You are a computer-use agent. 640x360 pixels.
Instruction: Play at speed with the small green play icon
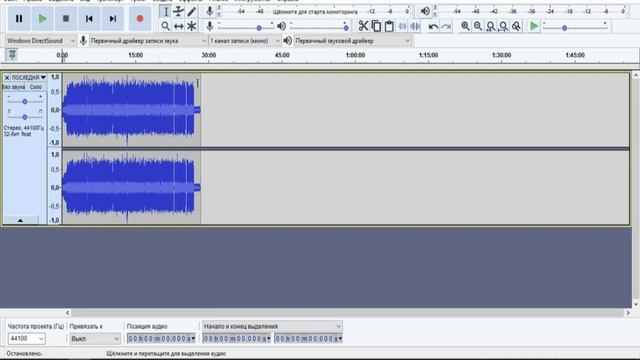click(533, 26)
